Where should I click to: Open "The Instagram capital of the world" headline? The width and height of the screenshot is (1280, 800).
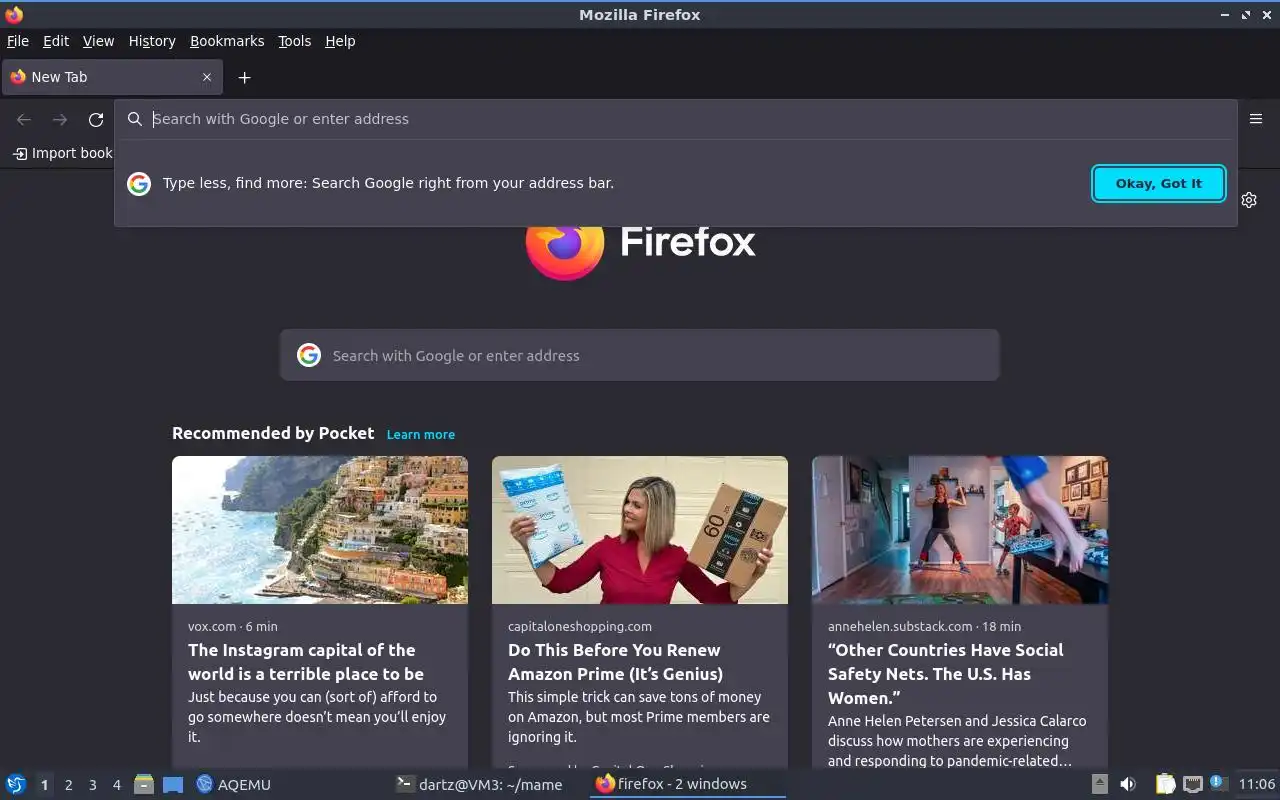point(306,662)
